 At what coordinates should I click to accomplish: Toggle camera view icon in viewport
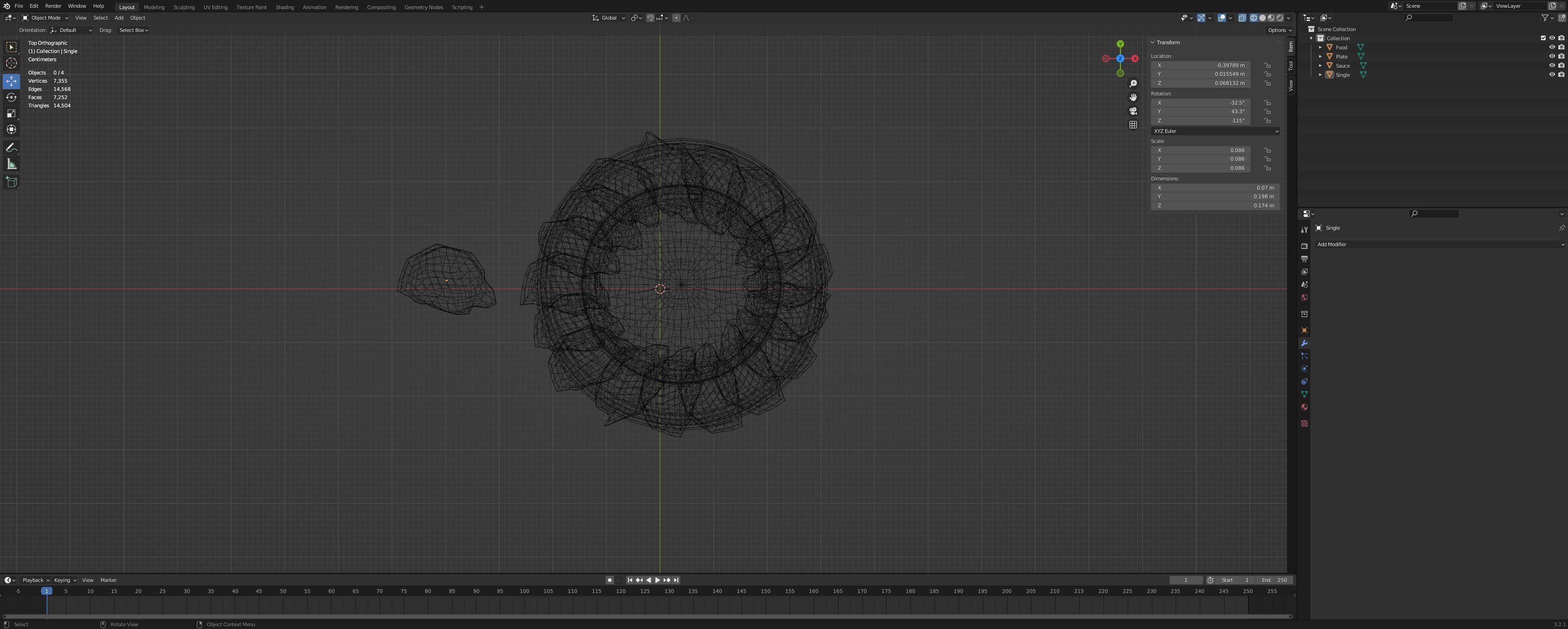coord(1133,111)
